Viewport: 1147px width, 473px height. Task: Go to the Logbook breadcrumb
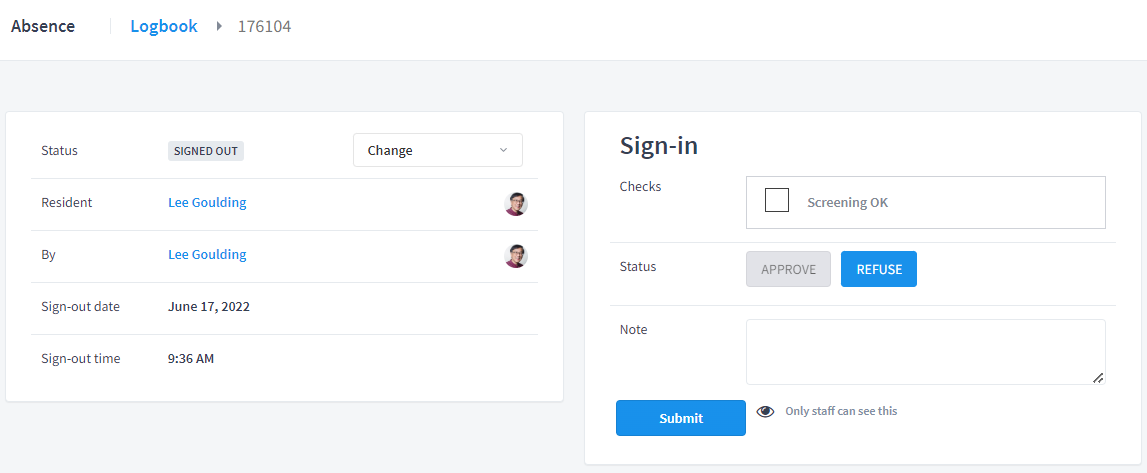(164, 26)
